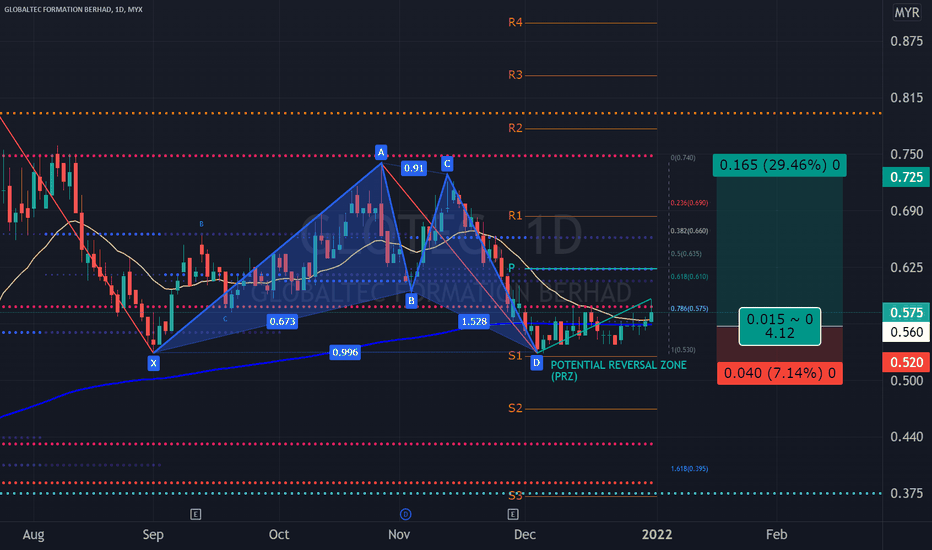The height and width of the screenshot is (550, 932).
Task: Click the 0.5(0.635) Fibonacci label
Action: click(686, 254)
